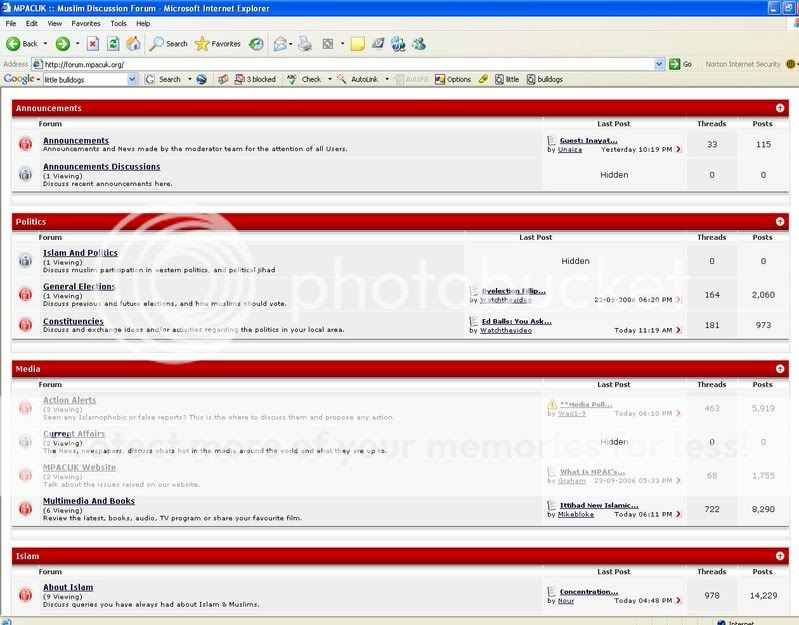This screenshot has width=799, height=625.
Task: Open the File menu
Action: 11,23
